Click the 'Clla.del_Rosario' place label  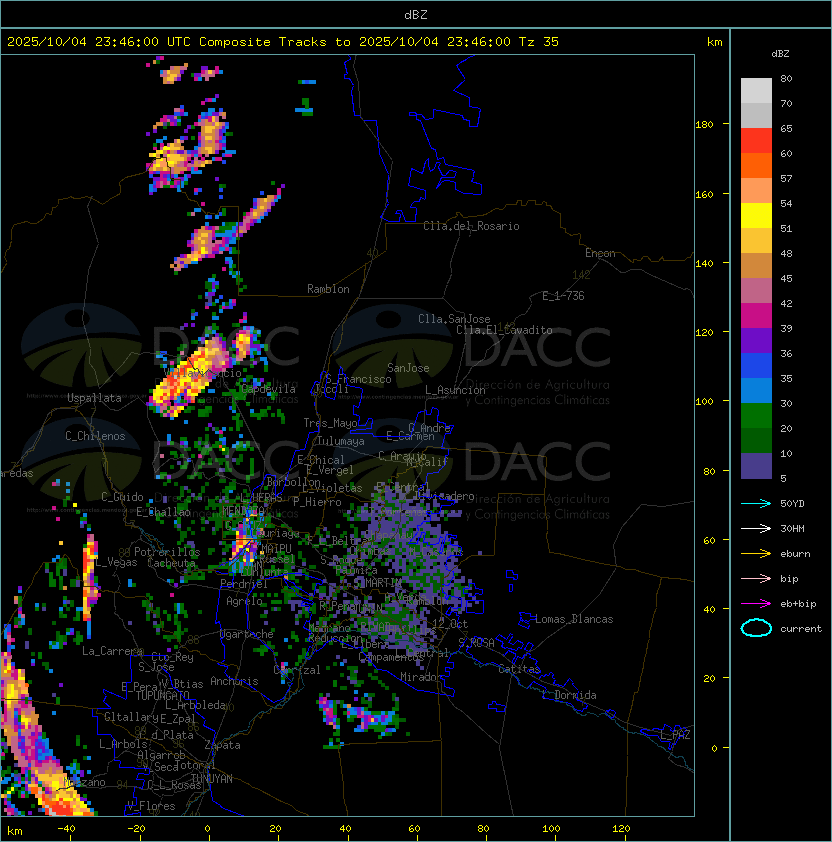[x=471, y=226]
